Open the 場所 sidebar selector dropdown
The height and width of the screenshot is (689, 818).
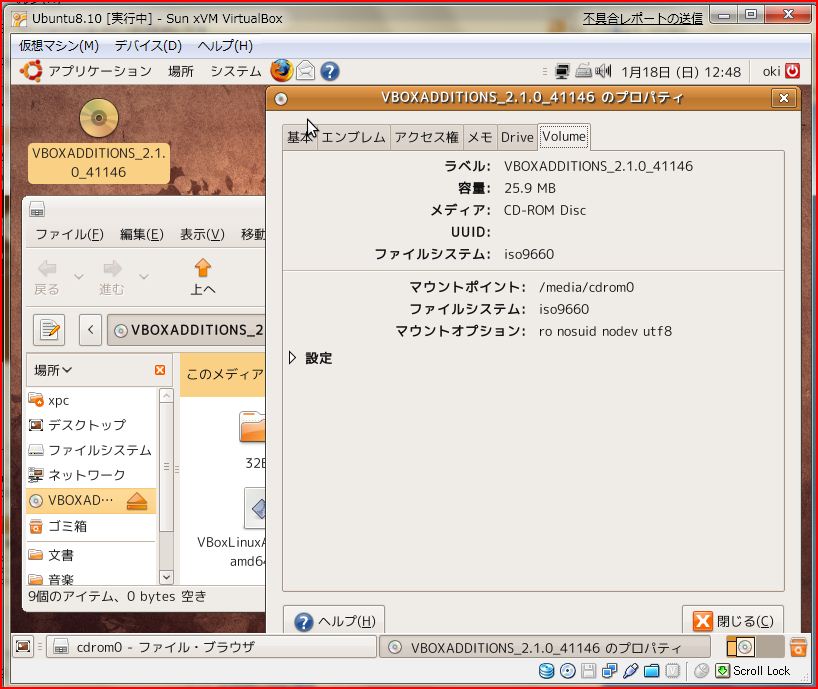click(x=53, y=370)
